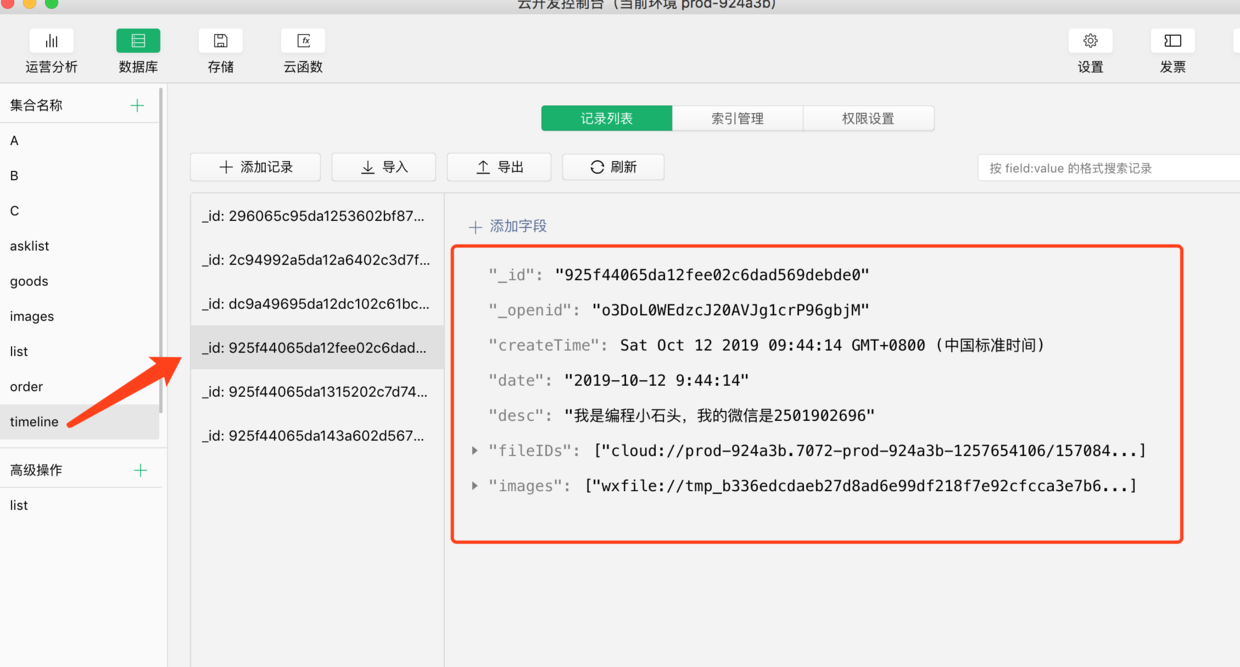Open the 运营分析 analytics icon
The height and width of the screenshot is (667, 1240).
pyautogui.click(x=51, y=41)
